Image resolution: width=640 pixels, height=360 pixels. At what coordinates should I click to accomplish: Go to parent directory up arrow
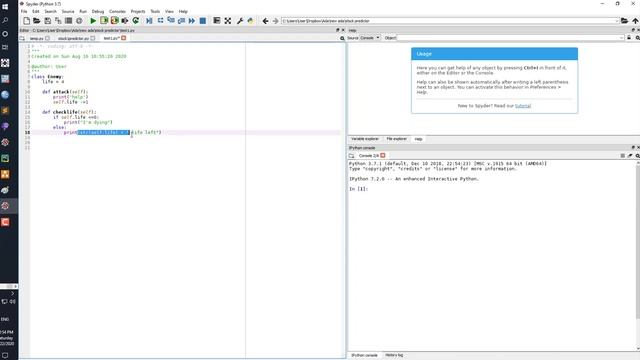[x=635, y=21]
